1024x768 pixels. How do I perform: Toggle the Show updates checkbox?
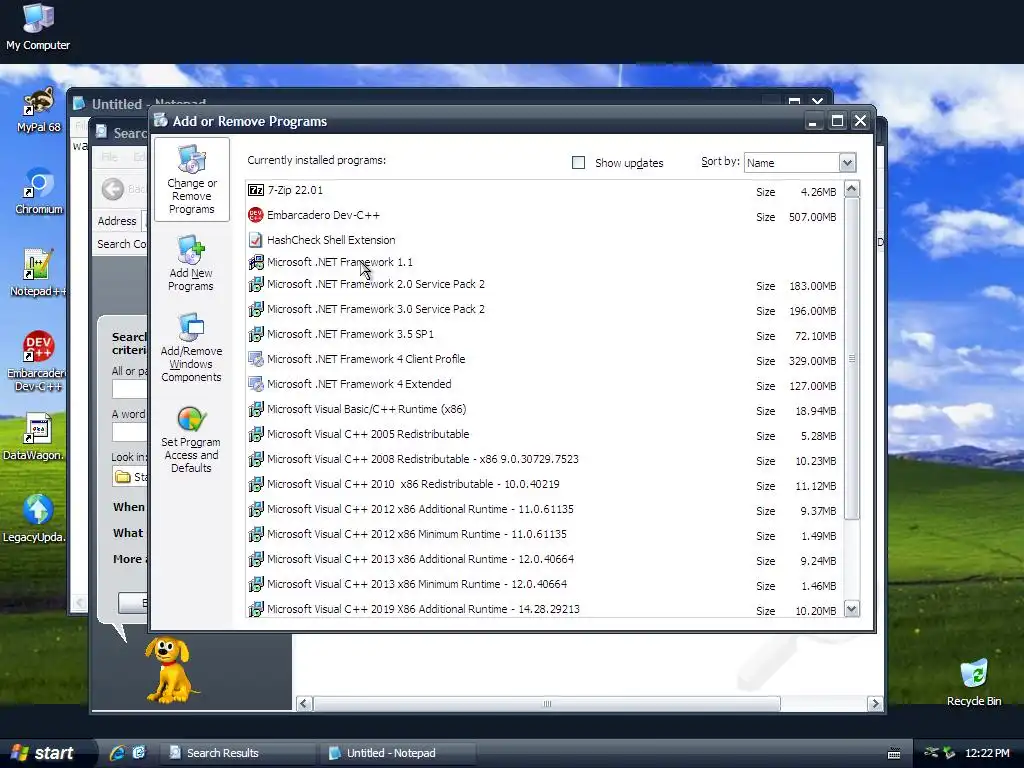(x=578, y=163)
